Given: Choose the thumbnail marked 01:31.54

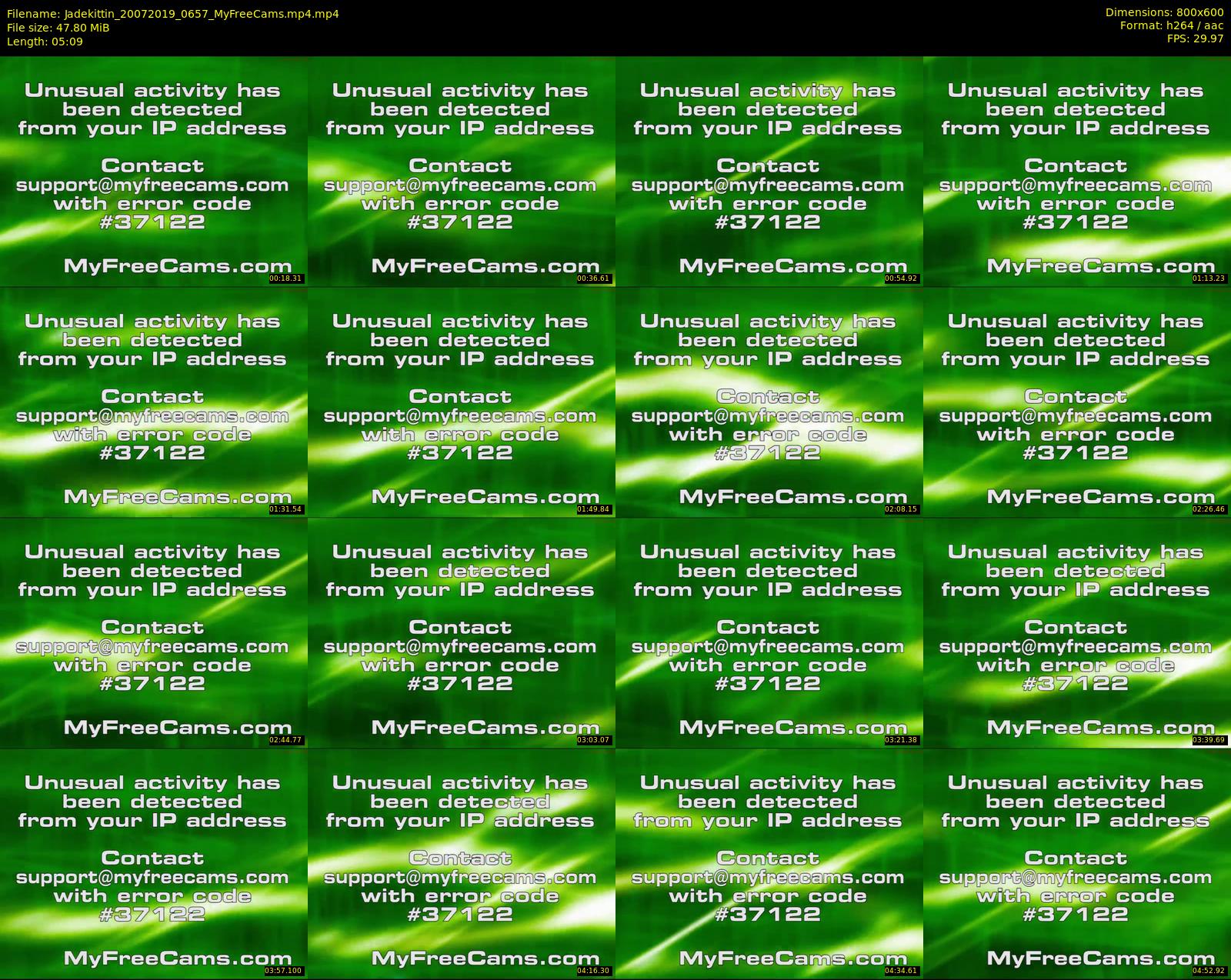Looking at the screenshot, I should coord(154,402).
